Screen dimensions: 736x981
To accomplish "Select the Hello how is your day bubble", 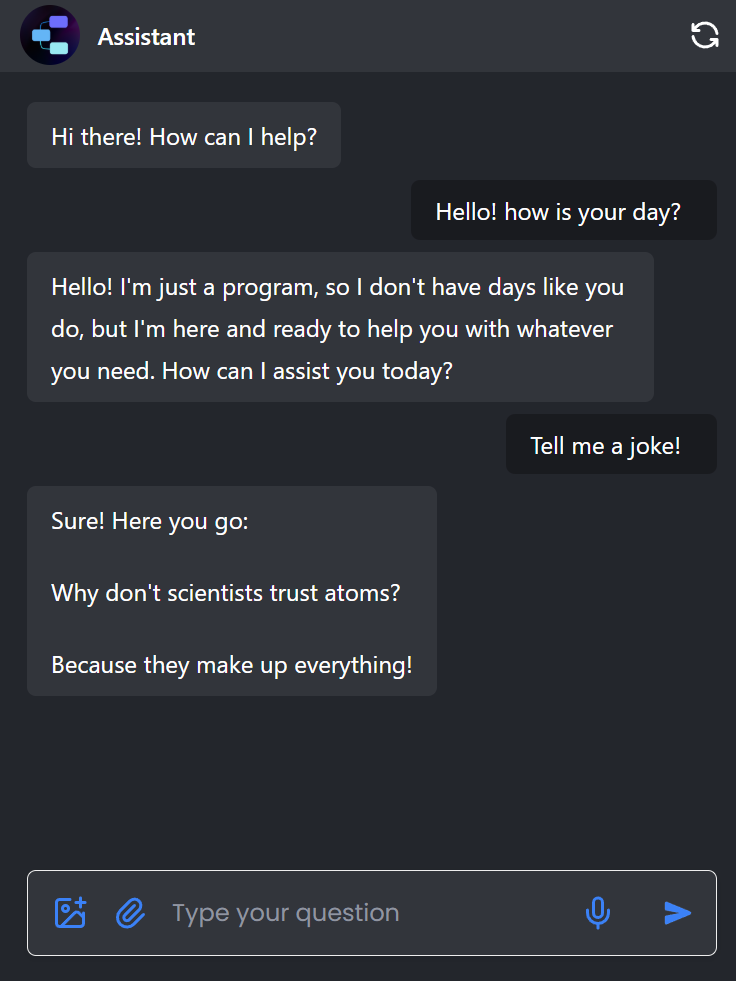I will [x=563, y=210].
